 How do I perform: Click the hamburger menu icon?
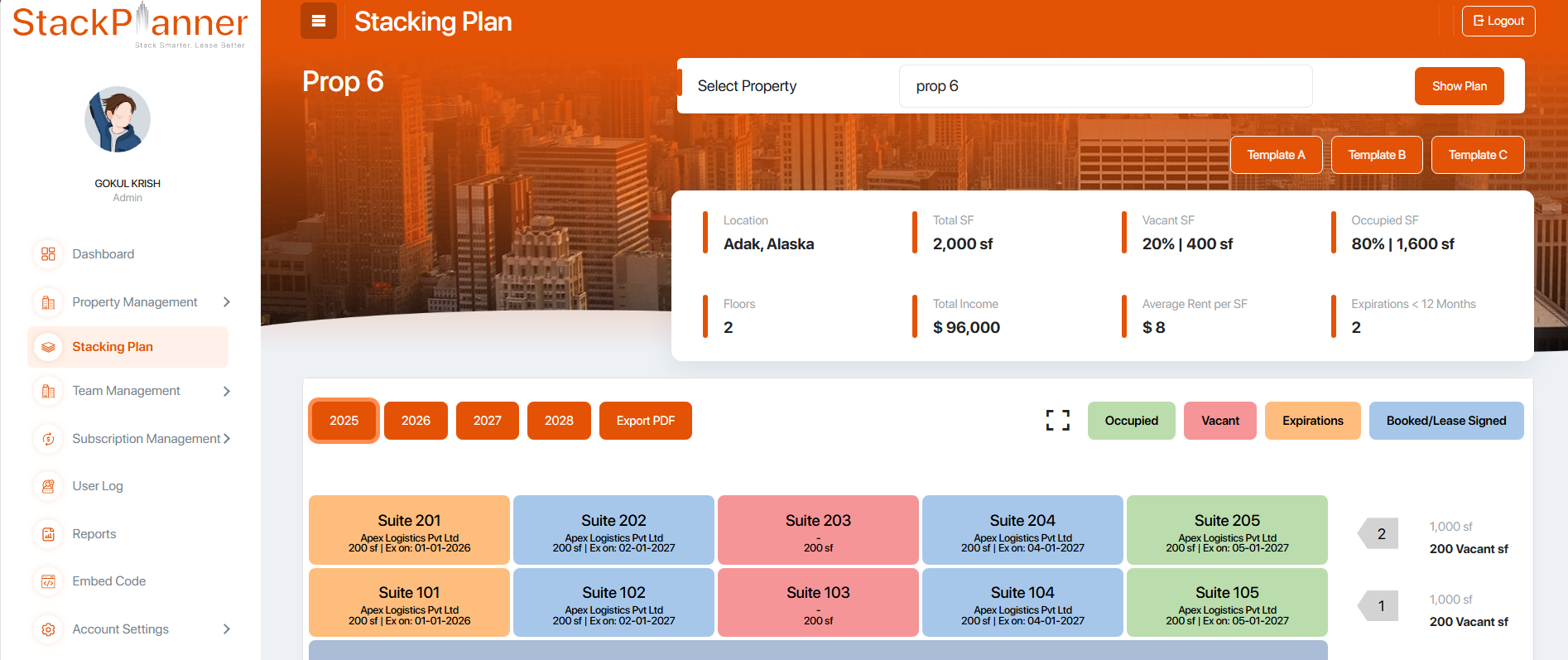coord(319,22)
